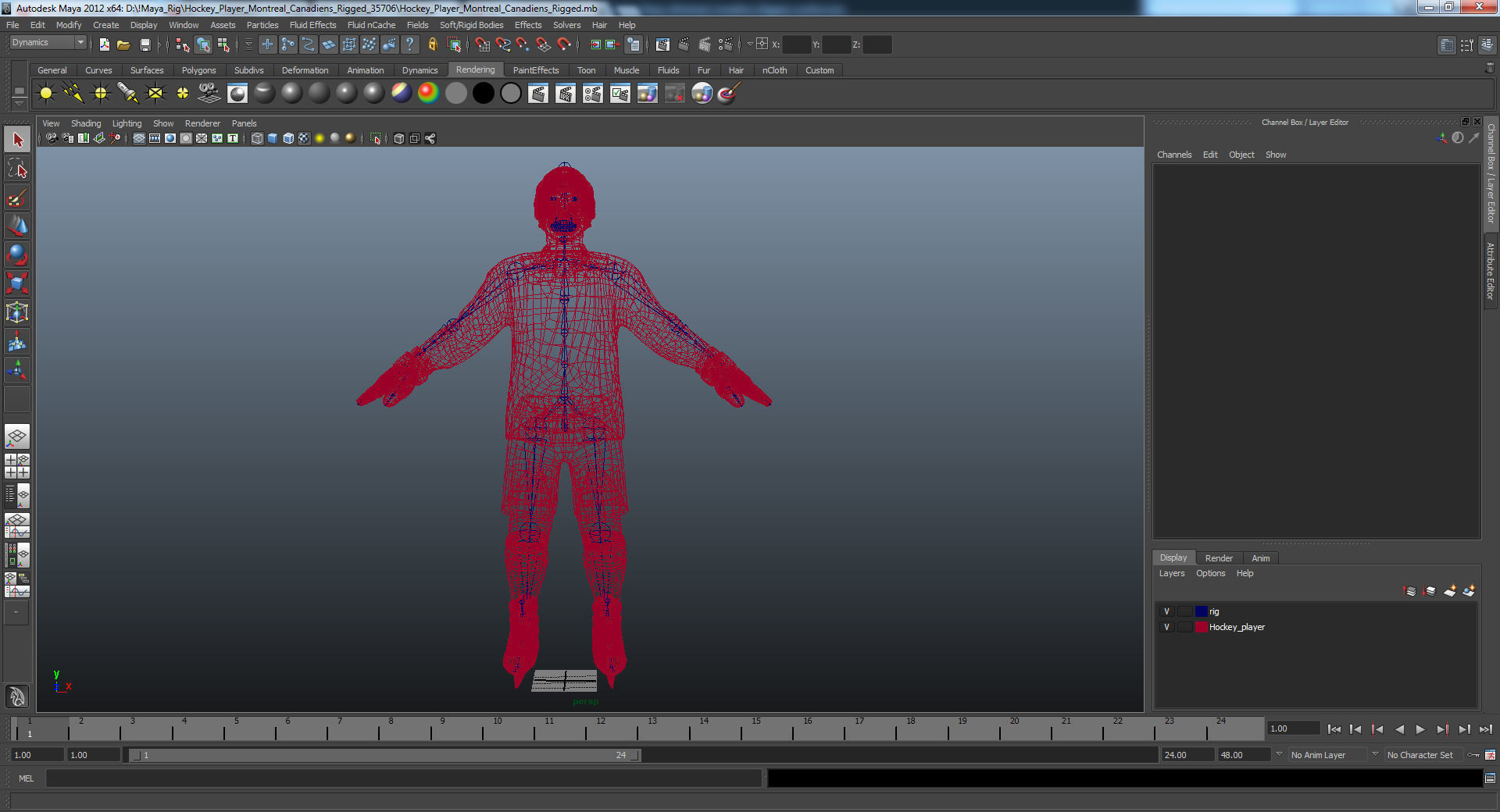This screenshot has height=812, width=1500.
Task: Create an ambient light from shelf
Action: click(46, 94)
